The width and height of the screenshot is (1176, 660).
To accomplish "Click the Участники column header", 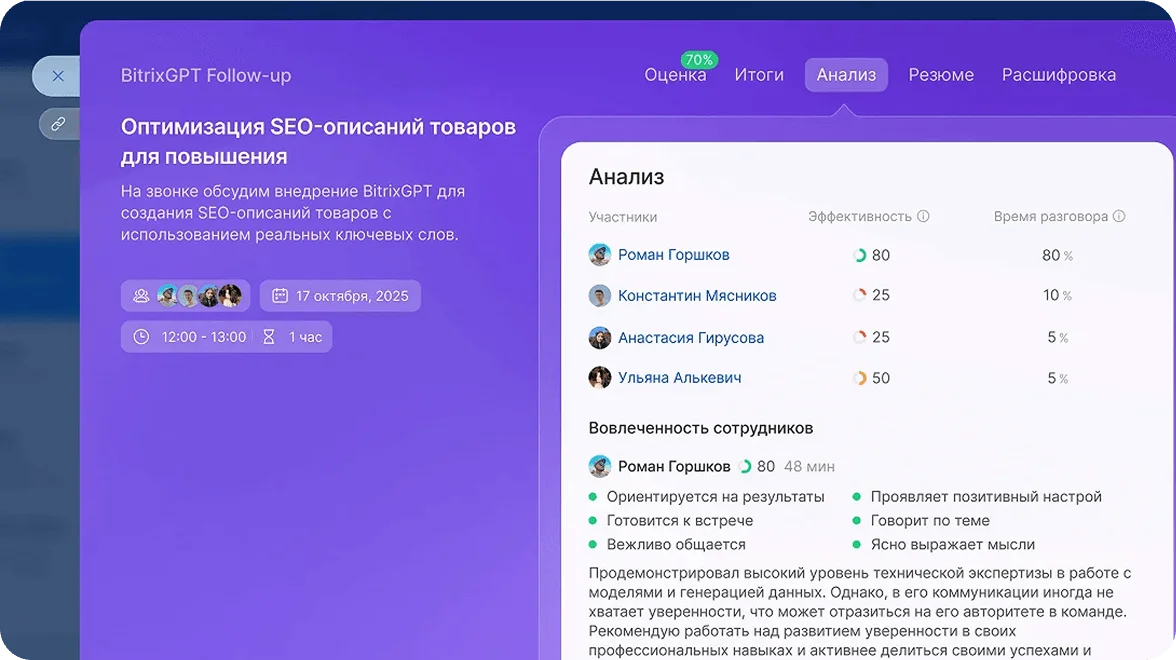I will tap(622, 217).
